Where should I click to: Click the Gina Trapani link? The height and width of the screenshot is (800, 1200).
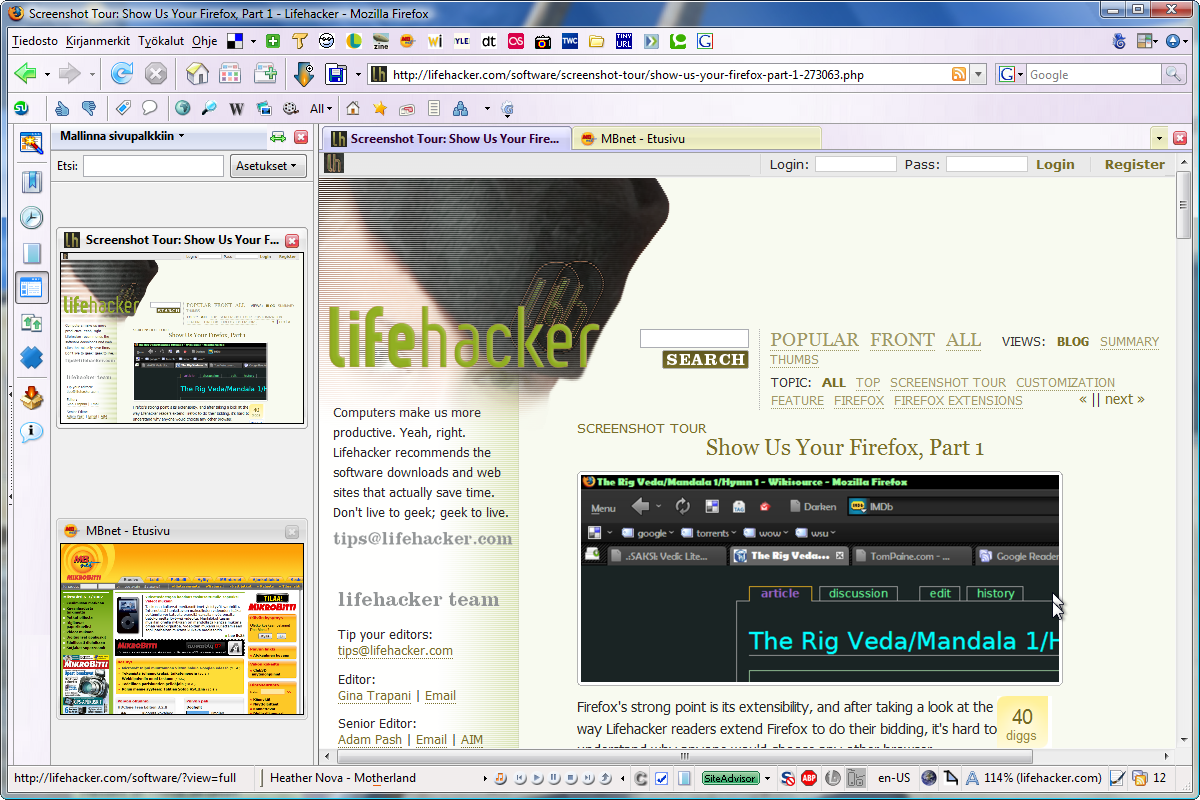[374, 696]
